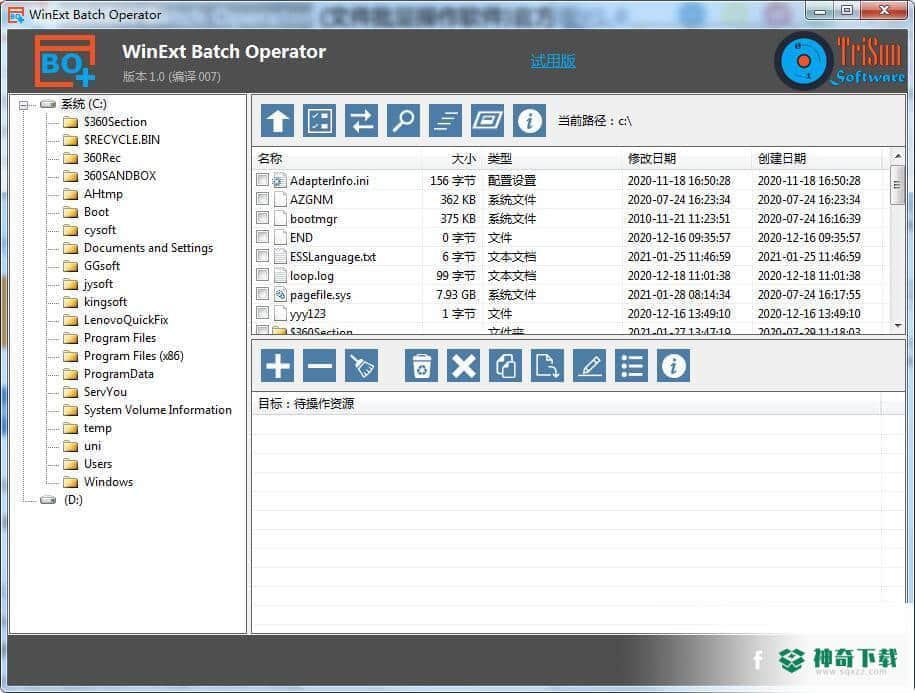Open info icon in top toolbar
Viewport: 915px width, 693px height.
coord(529,121)
